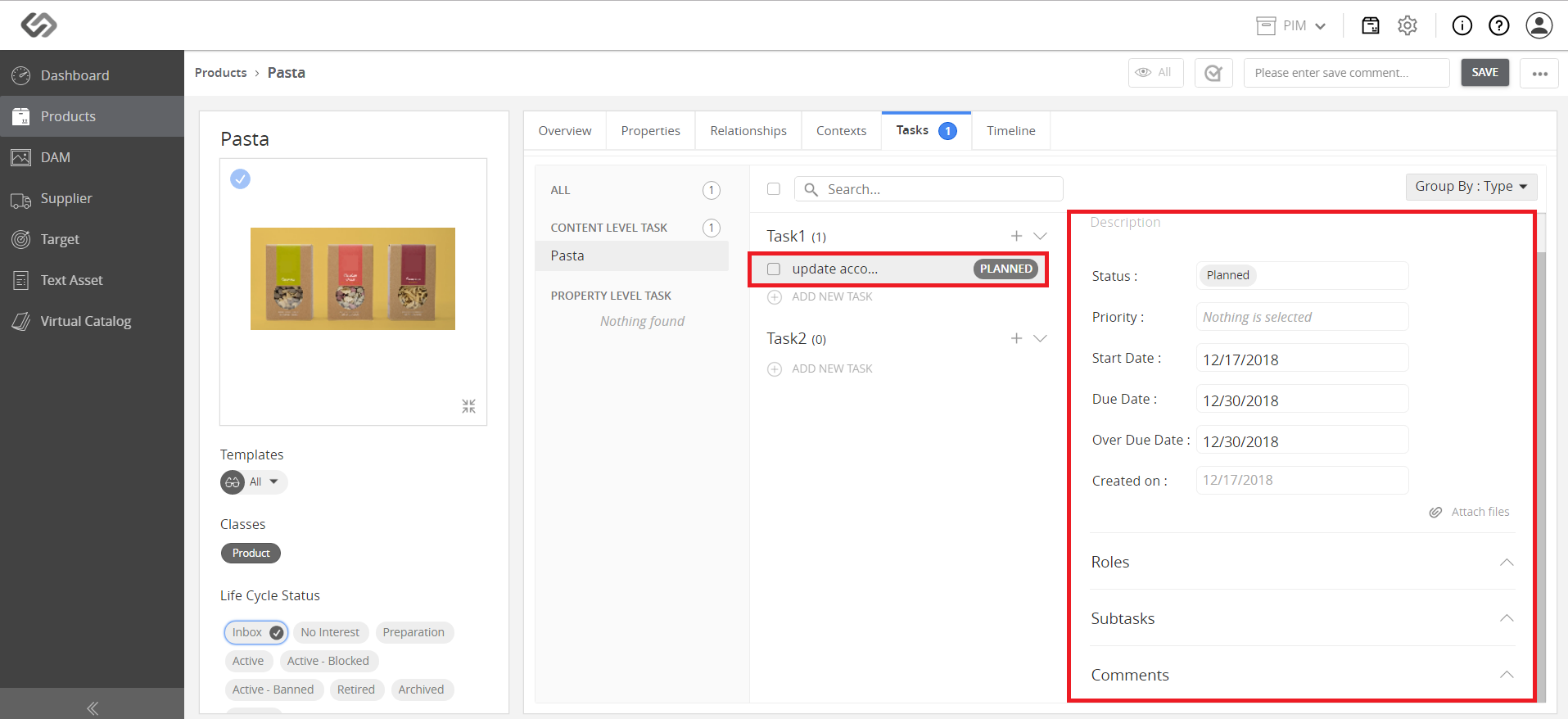Open the Priority dropdown field
The width and height of the screenshot is (1568, 719).
click(1302, 317)
